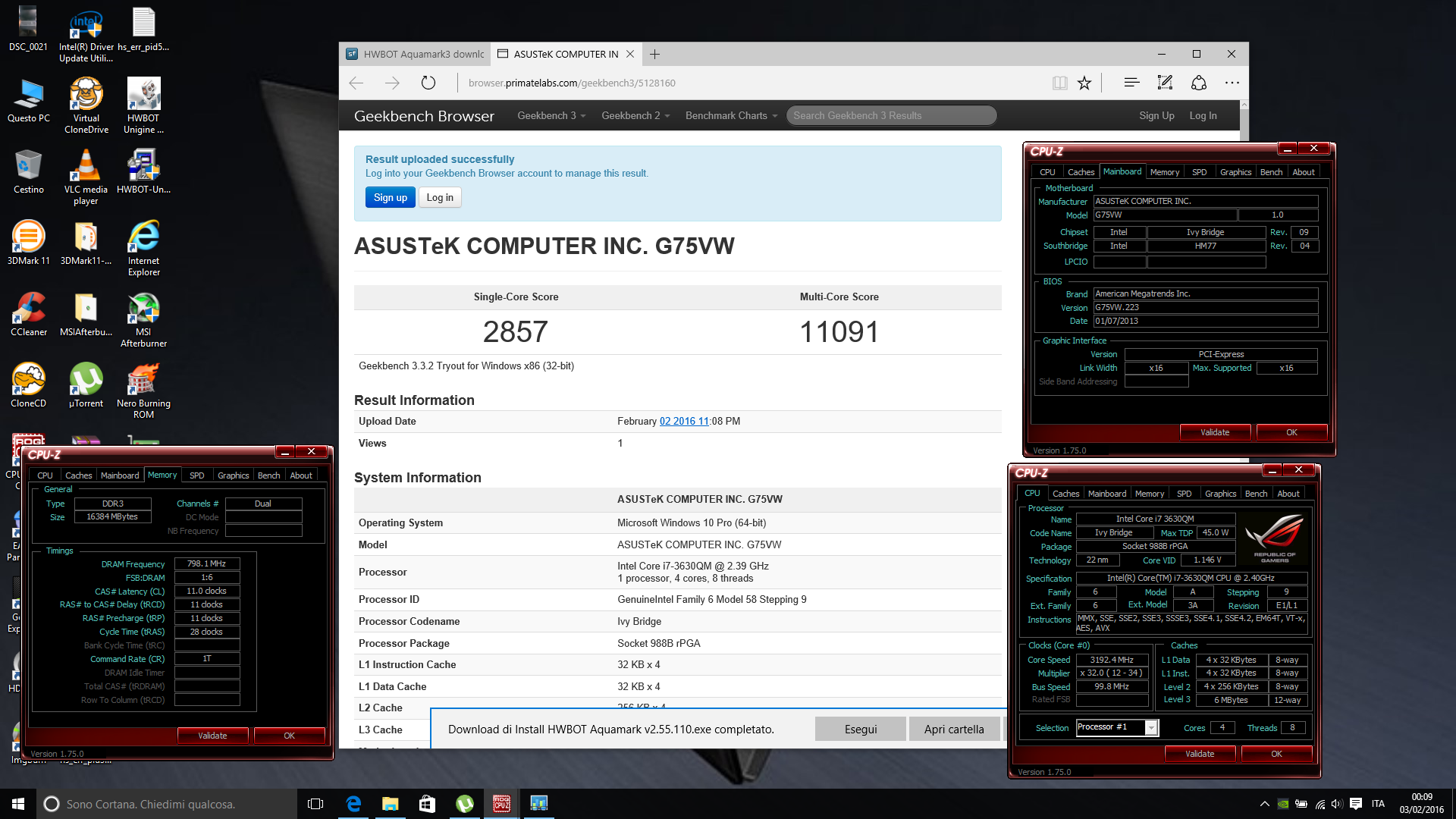Open the volume icon in system tray
1456x819 pixels.
coord(1336,804)
